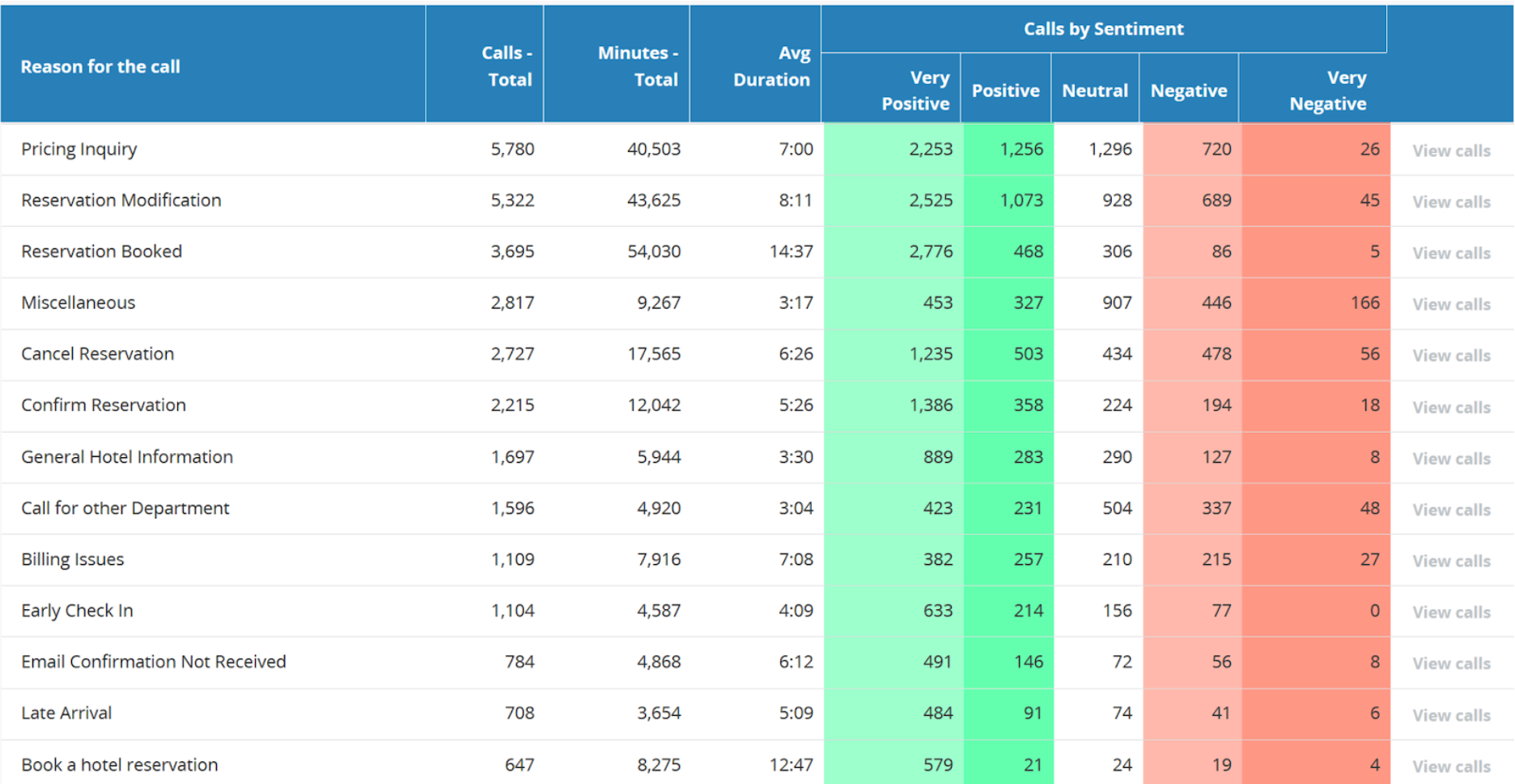Click the Calls by Sentiment group header
The height and width of the screenshot is (784, 1515).
pos(1103,29)
